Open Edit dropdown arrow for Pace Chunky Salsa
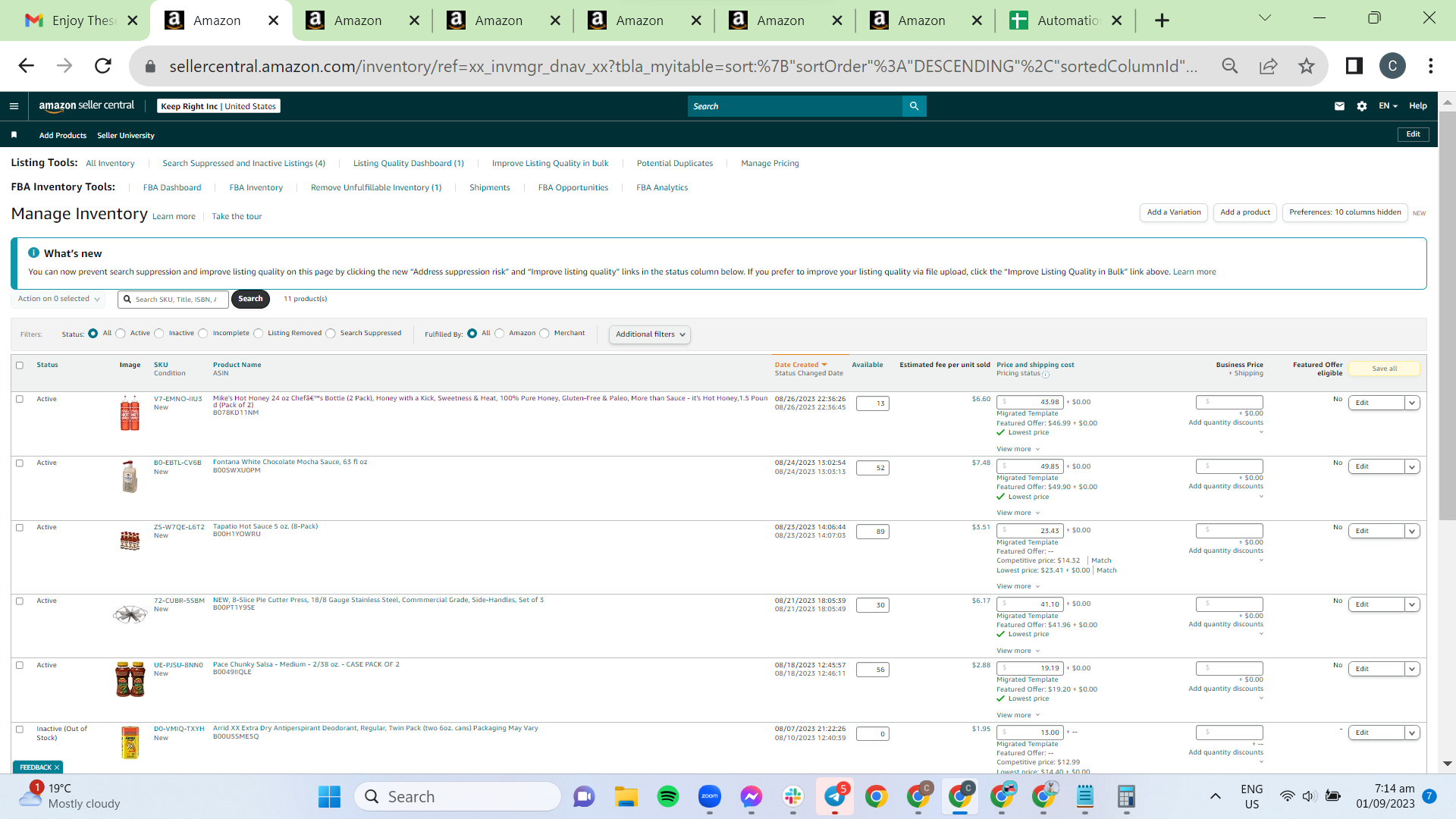This screenshot has width=1456, height=819. click(x=1412, y=670)
